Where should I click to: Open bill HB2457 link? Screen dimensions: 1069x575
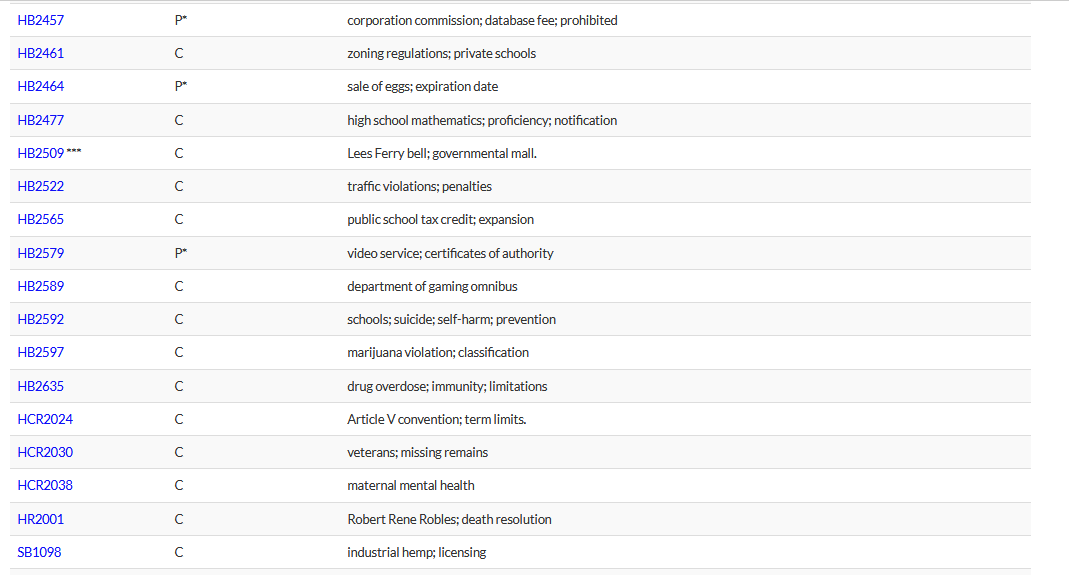click(40, 20)
